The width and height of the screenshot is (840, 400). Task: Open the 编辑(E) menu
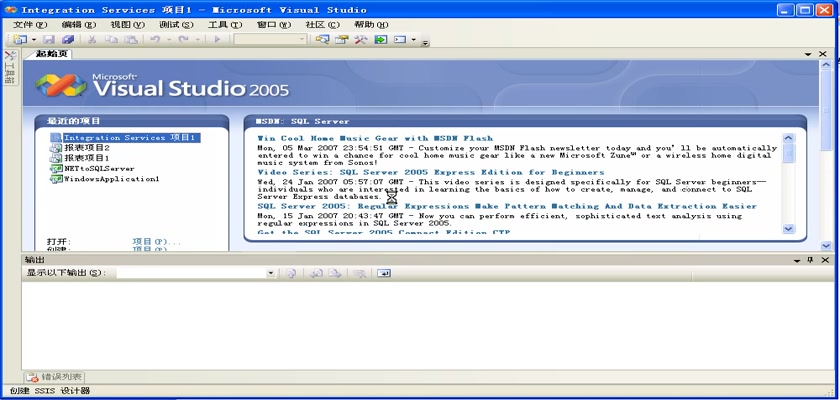(x=79, y=25)
